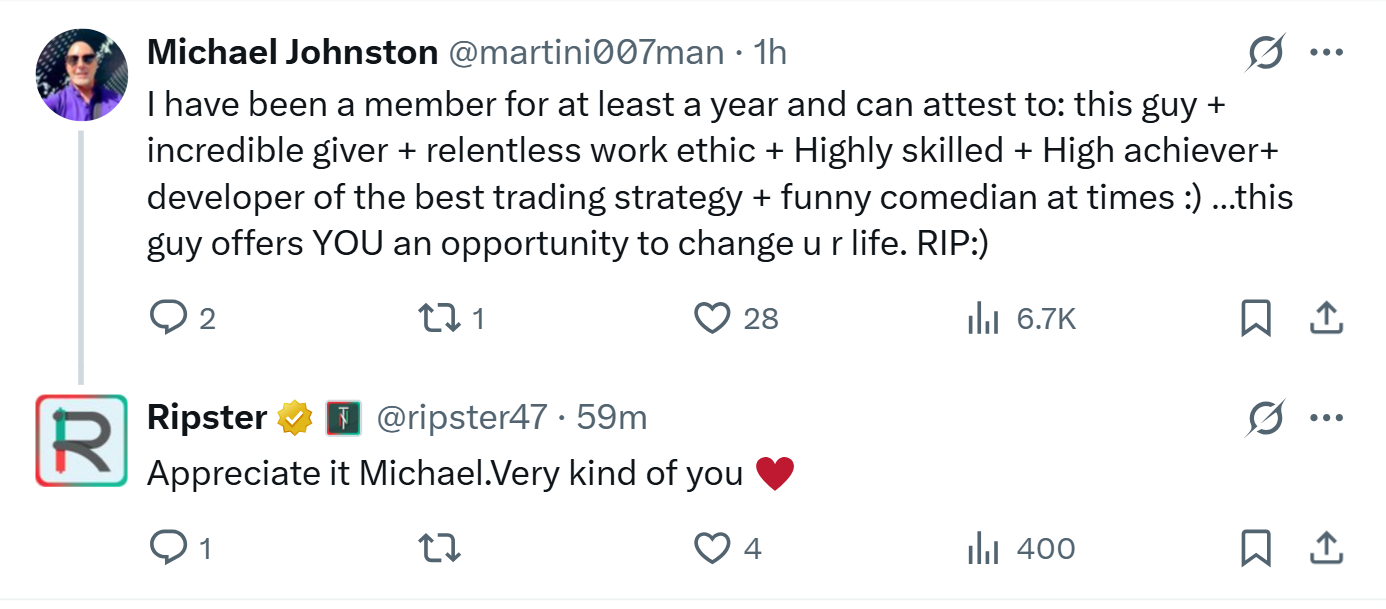Viewport: 1386px width, 609px height.
Task: Share Ripster's reply
Action: 1325,548
